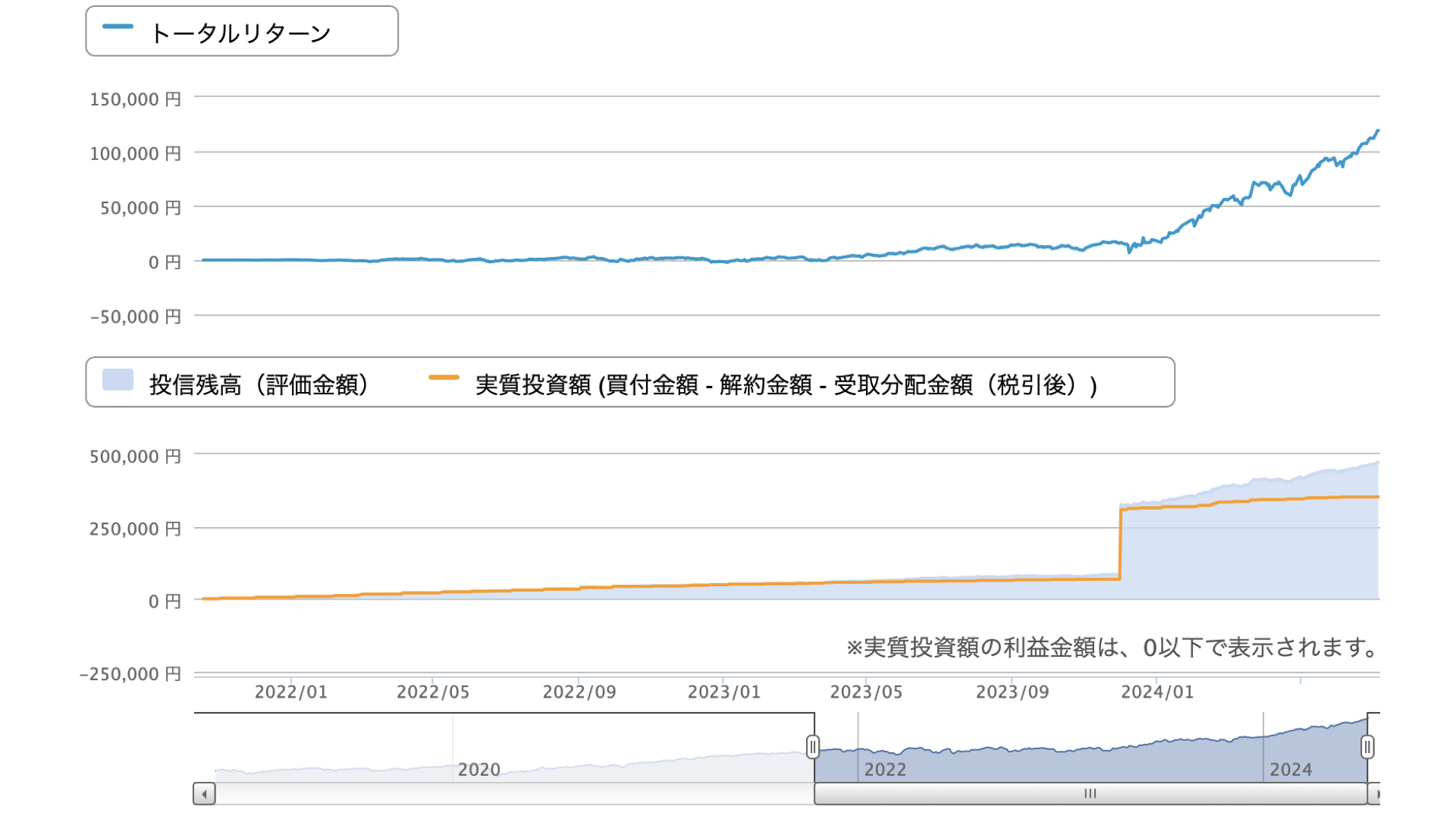Click the -50,000 円 axis value

tap(136, 317)
